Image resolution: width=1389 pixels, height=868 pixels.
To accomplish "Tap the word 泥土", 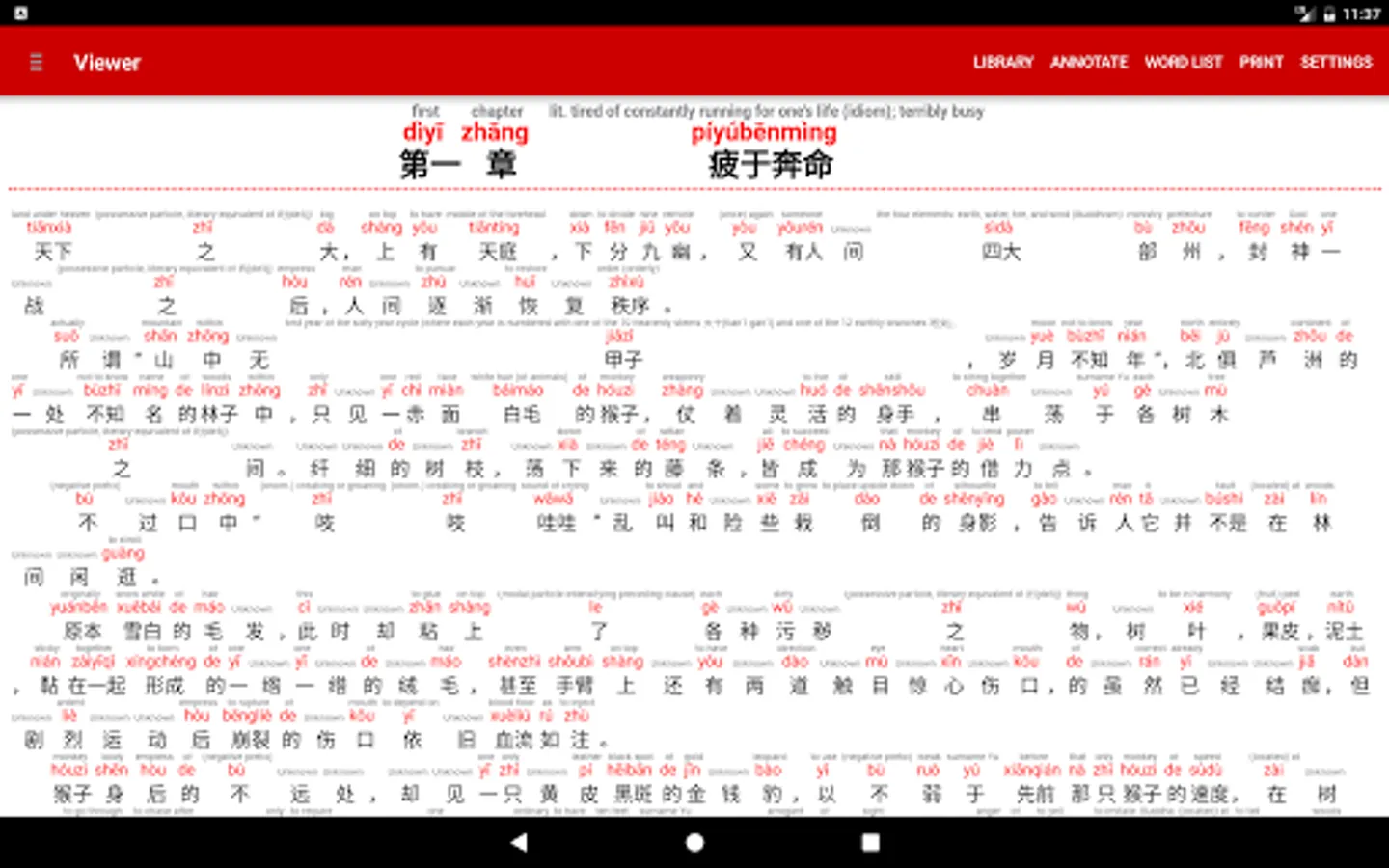I will (1345, 632).
